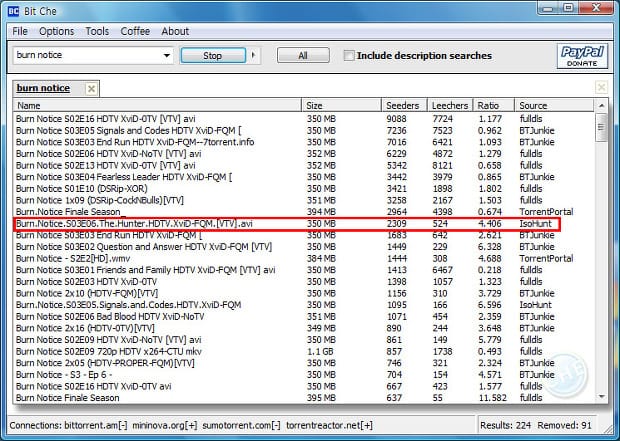Viewport: 620px width, 441px height.
Task: Click mininova.org[+] connection status
Action: point(164,426)
